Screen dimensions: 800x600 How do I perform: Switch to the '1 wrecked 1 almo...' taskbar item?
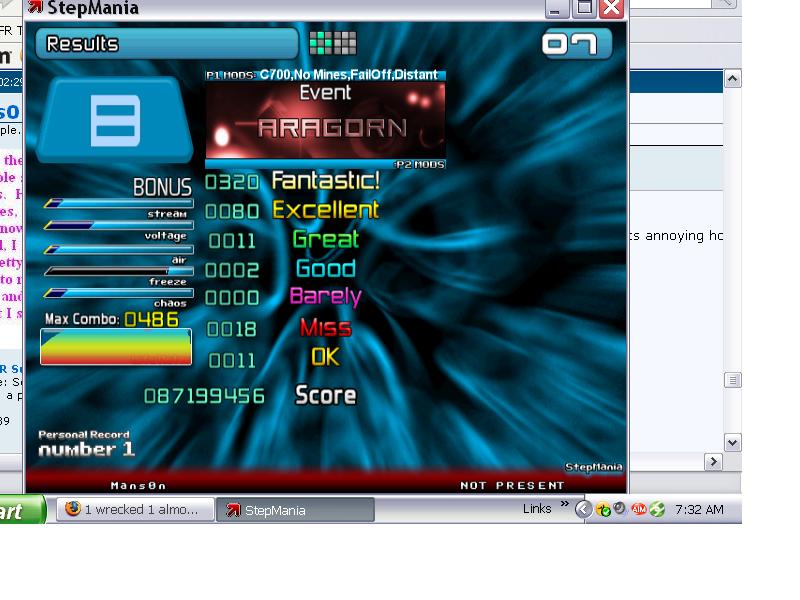135,509
